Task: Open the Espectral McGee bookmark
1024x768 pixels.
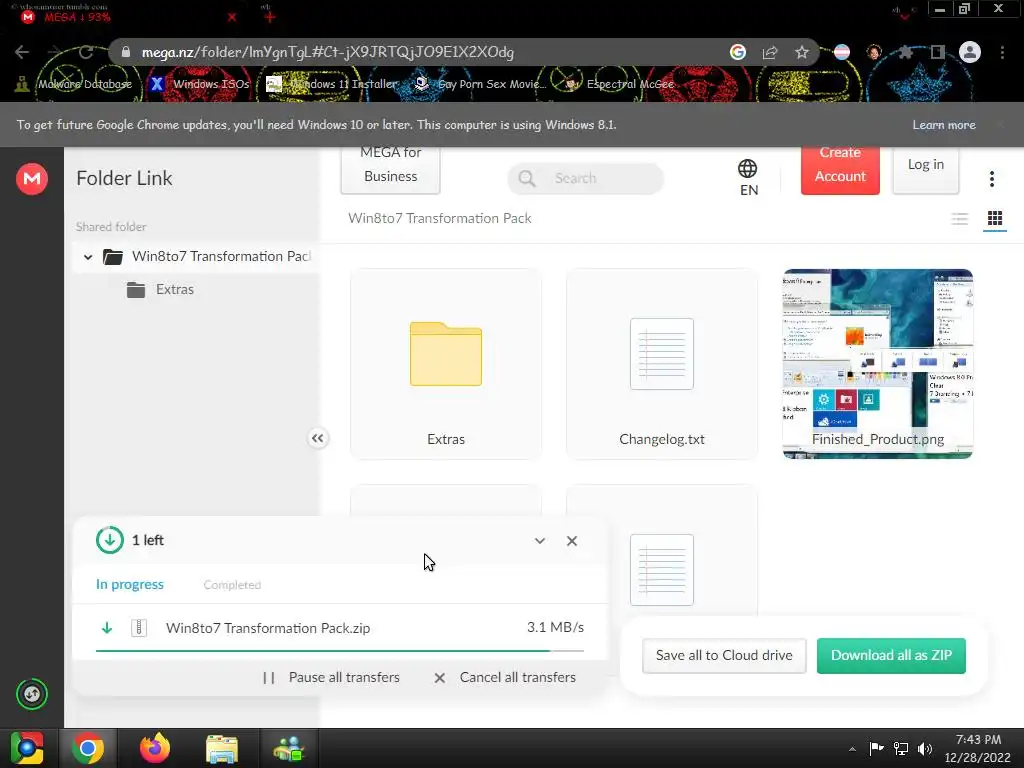Action: (x=620, y=84)
